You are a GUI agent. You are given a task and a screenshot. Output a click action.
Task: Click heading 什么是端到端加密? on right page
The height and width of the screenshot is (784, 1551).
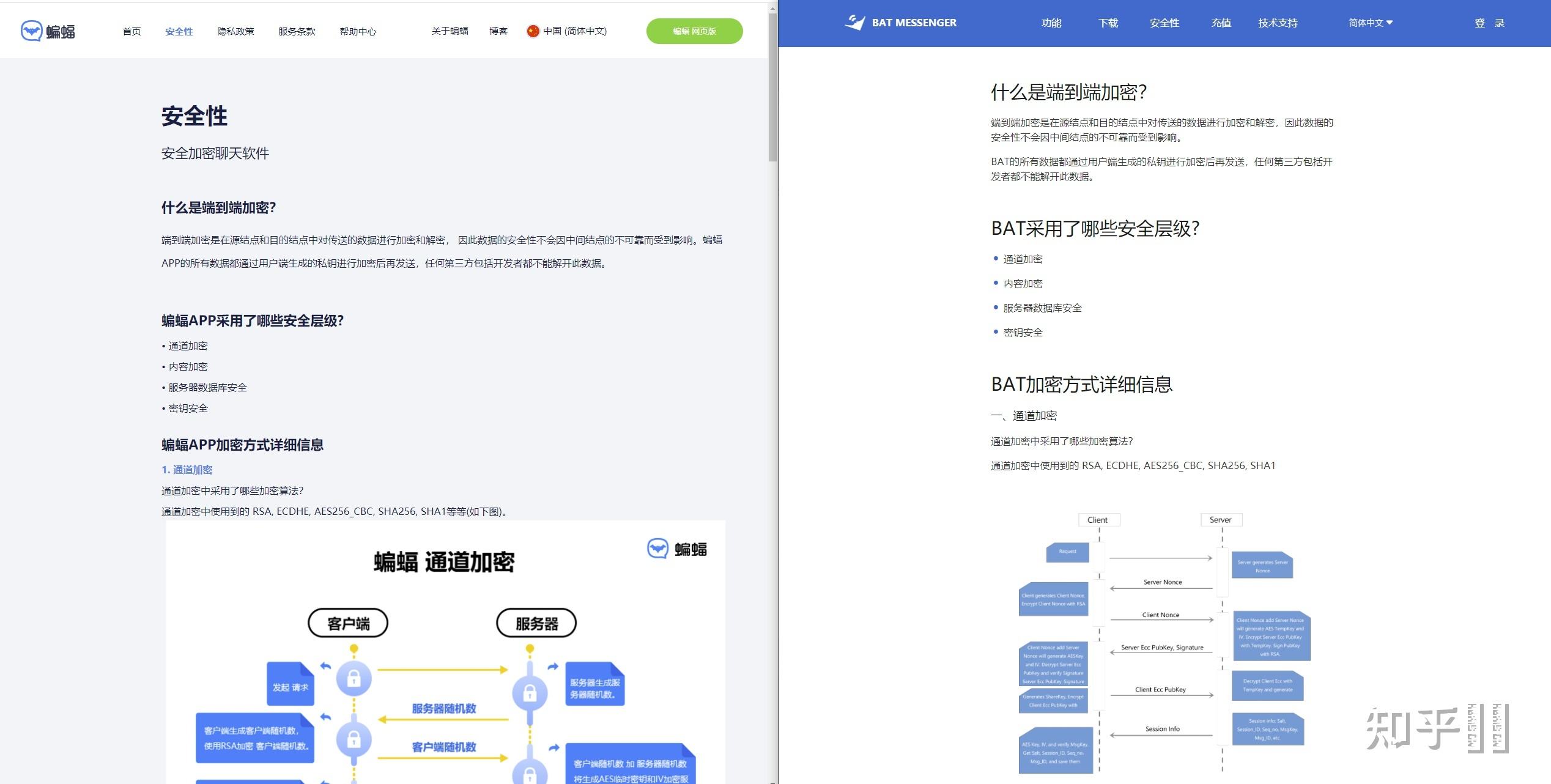pyautogui.click(x=1068, y=92)
